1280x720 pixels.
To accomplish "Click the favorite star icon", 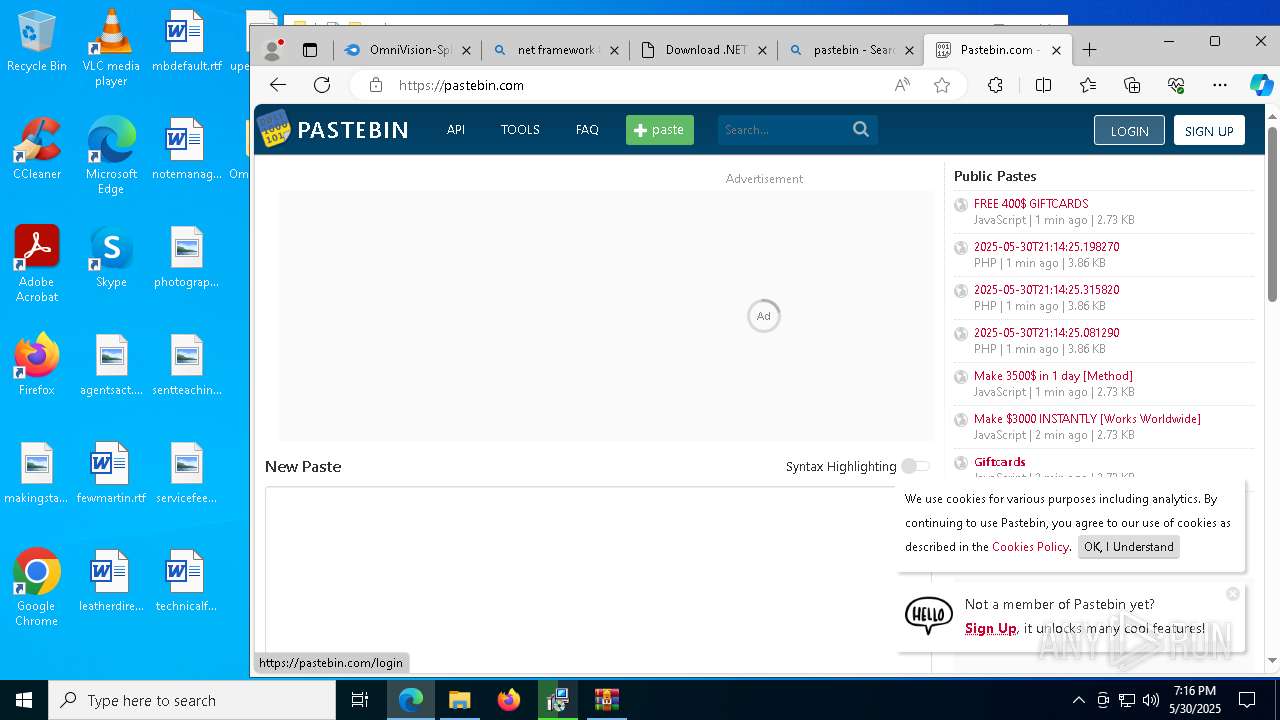I will 942,85.
